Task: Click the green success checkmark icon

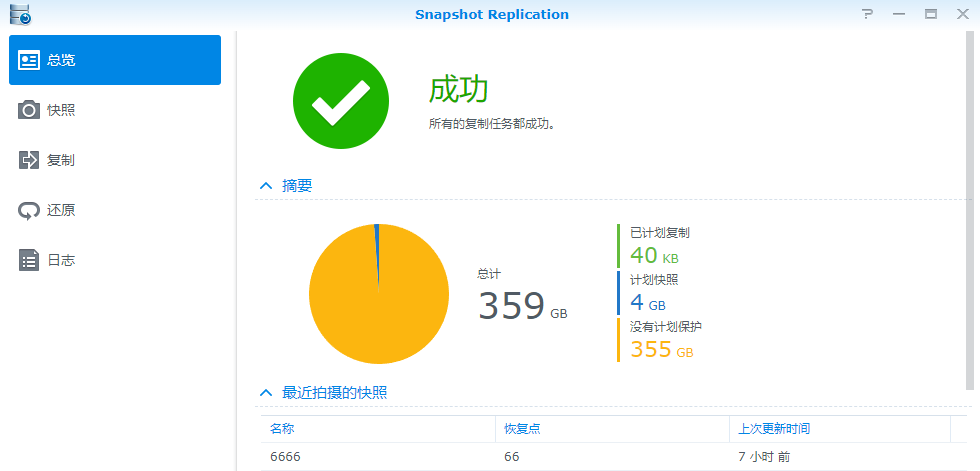Action: point(341,101)
